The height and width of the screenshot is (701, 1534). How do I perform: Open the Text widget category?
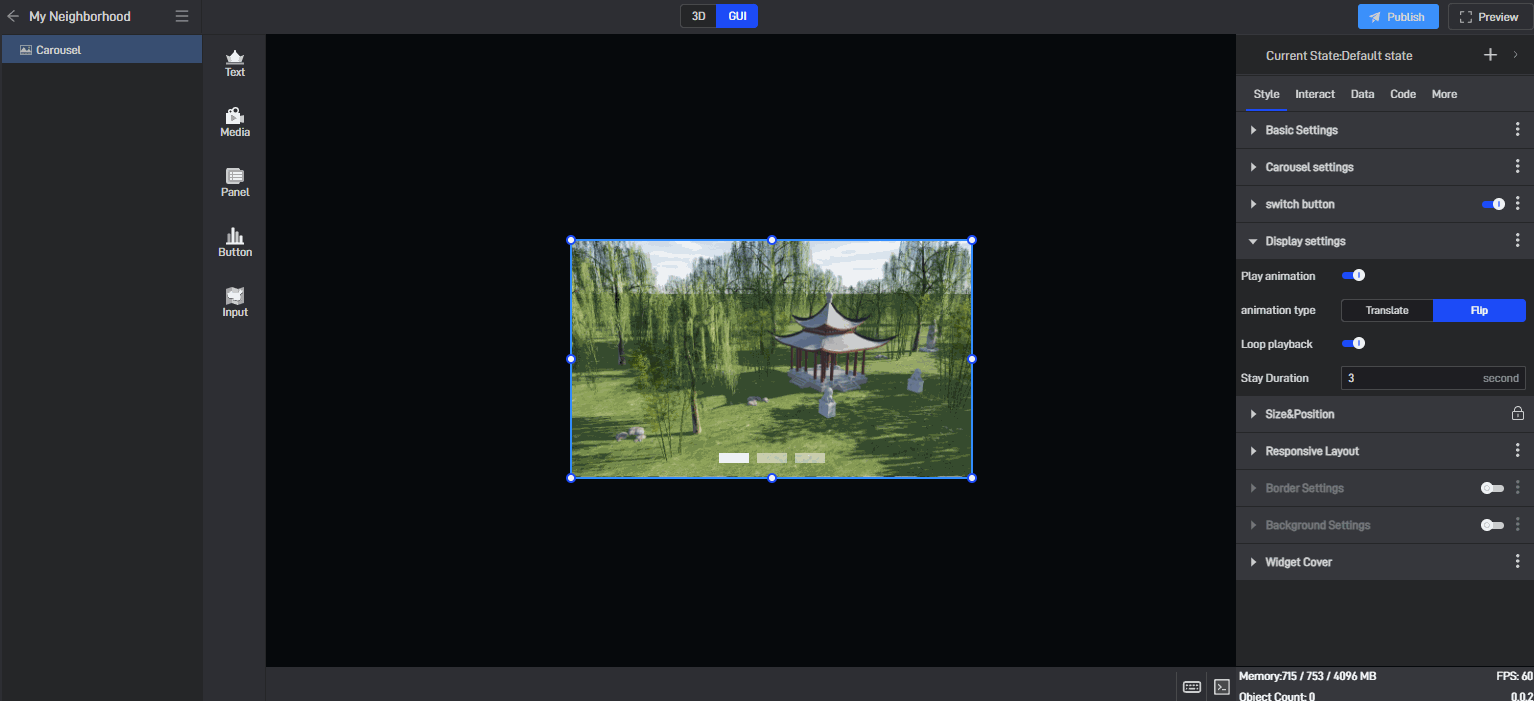(235, 63)
